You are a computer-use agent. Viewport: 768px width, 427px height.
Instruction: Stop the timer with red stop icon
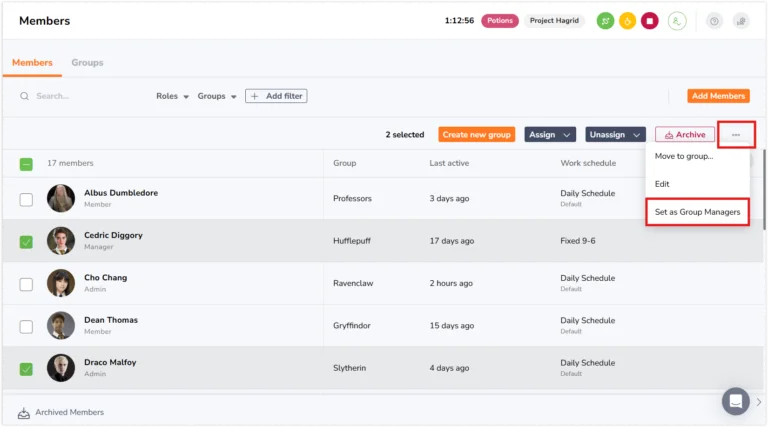click(x=649, y=21)
